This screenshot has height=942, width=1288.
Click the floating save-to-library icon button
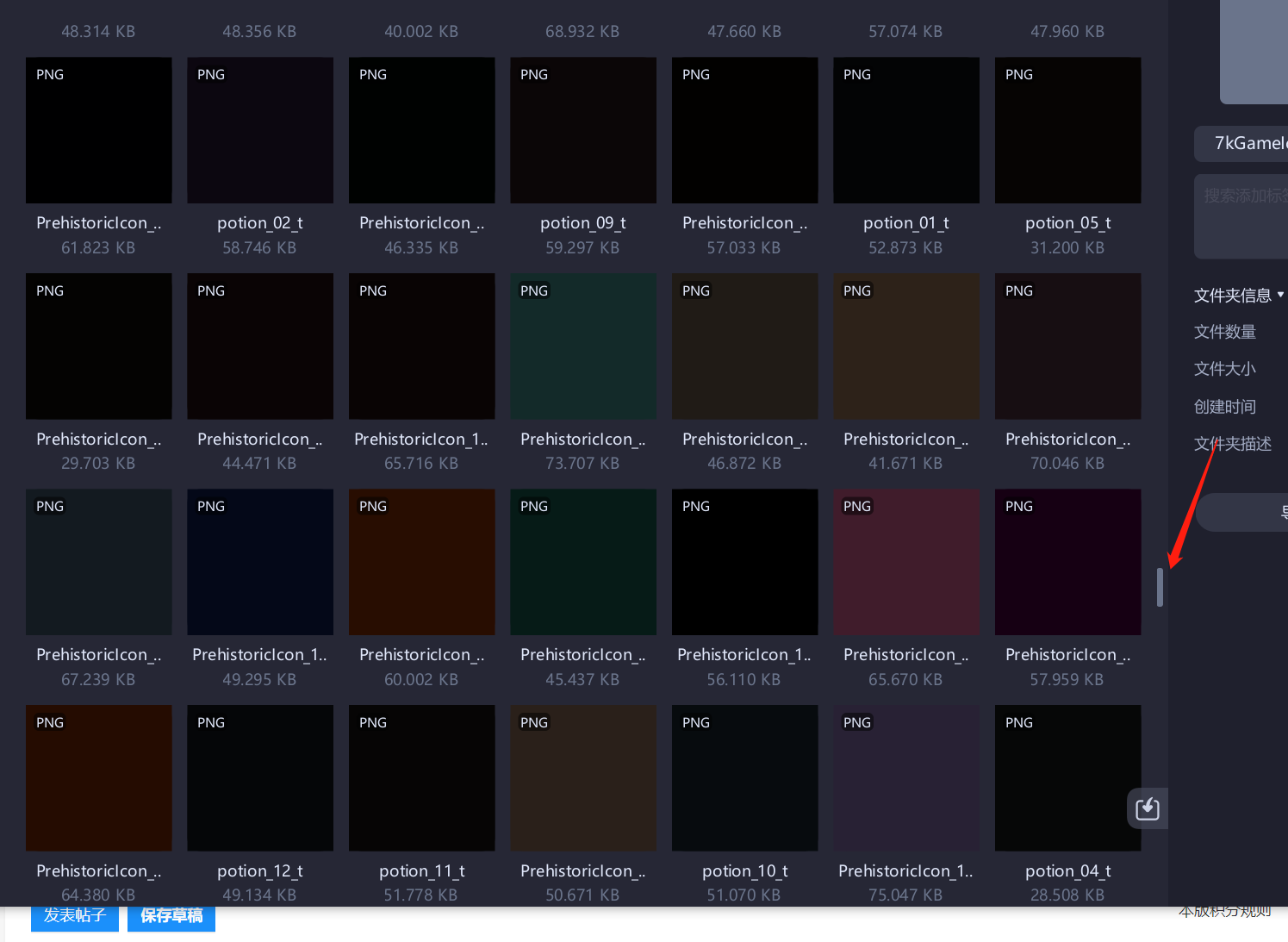1147,808
